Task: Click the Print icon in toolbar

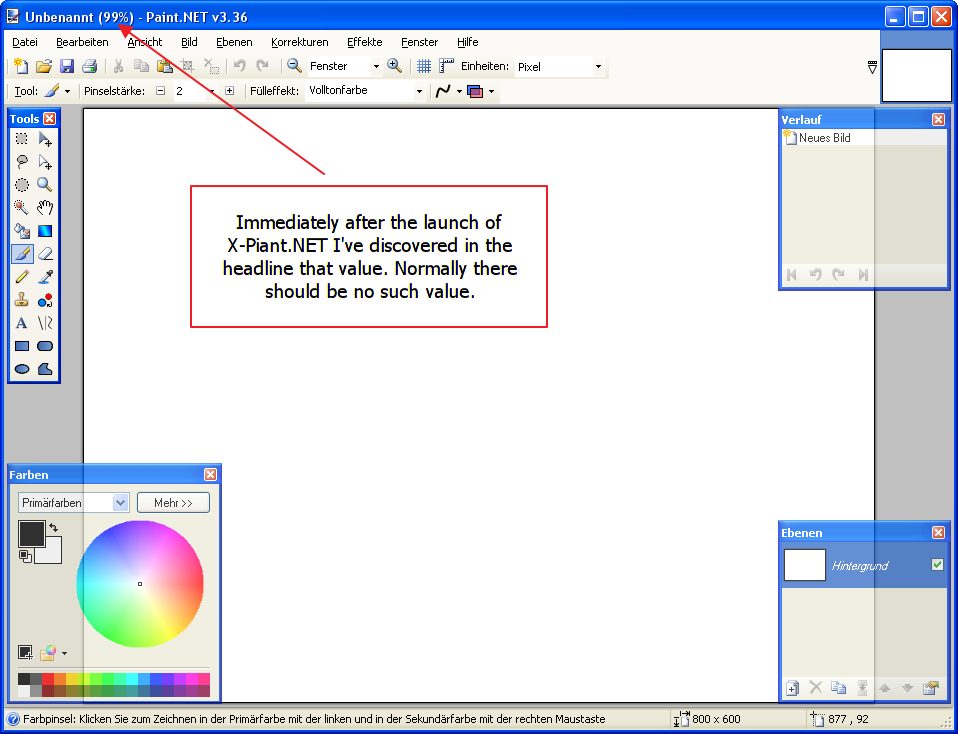Action: pos(90,66)
